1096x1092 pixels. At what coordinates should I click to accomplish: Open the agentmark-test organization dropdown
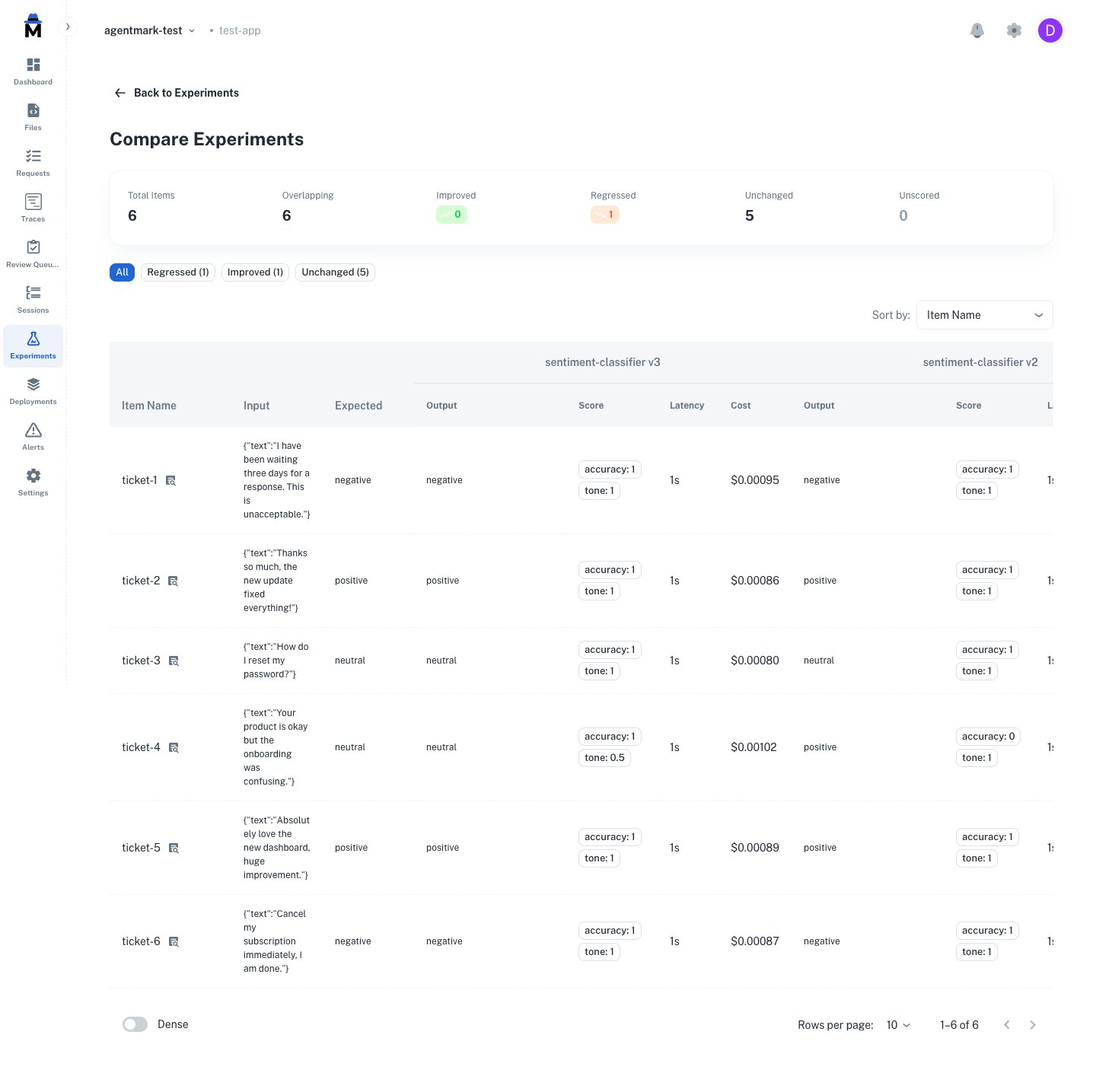point(150,30)
